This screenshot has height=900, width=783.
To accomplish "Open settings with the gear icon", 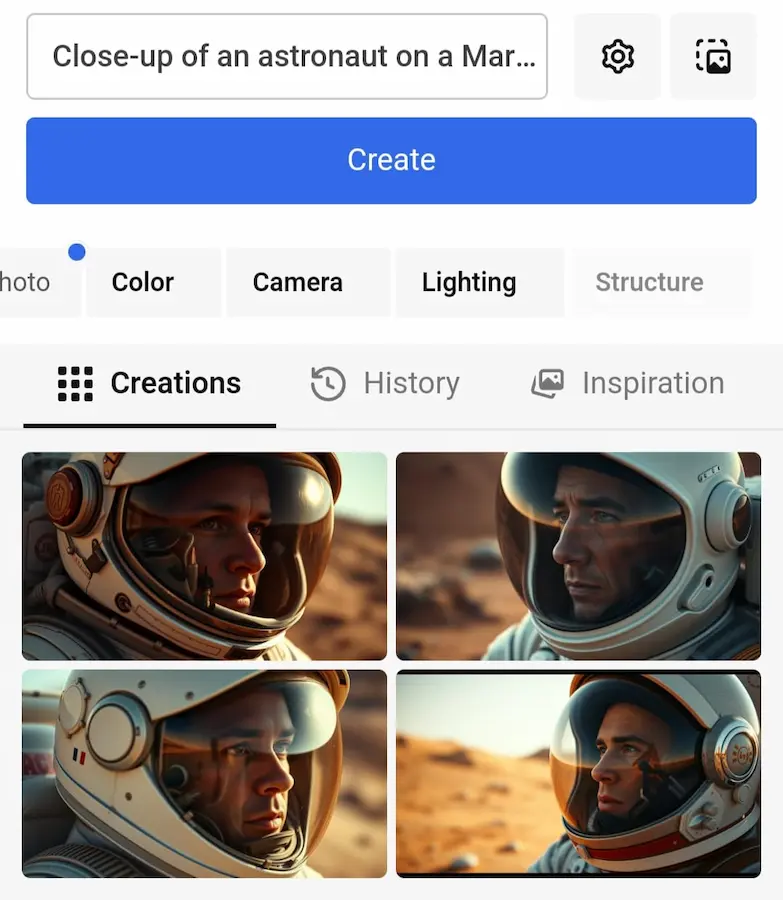I will (x=617, y=56).
